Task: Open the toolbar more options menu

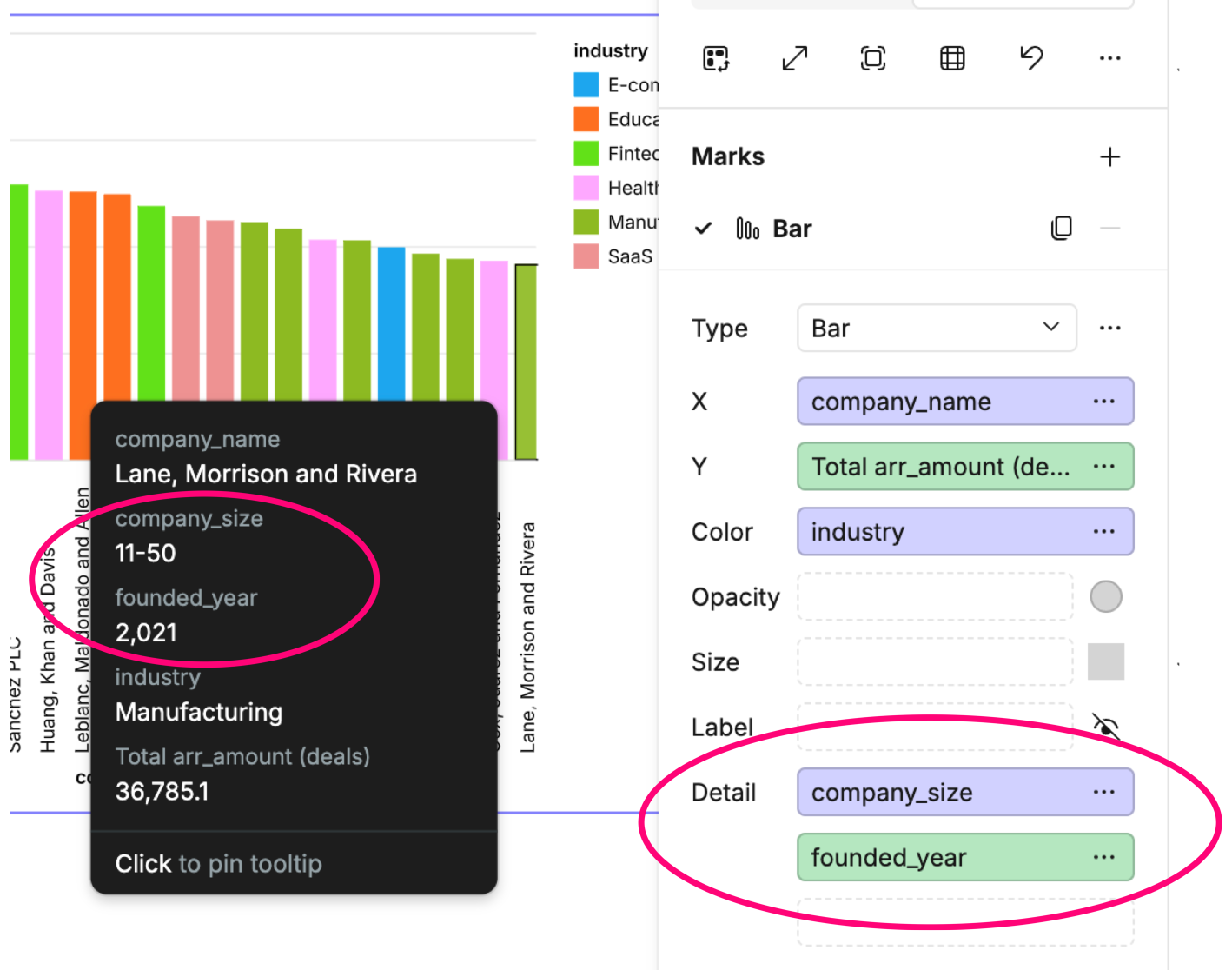Action: click(x=1109, y=58)
